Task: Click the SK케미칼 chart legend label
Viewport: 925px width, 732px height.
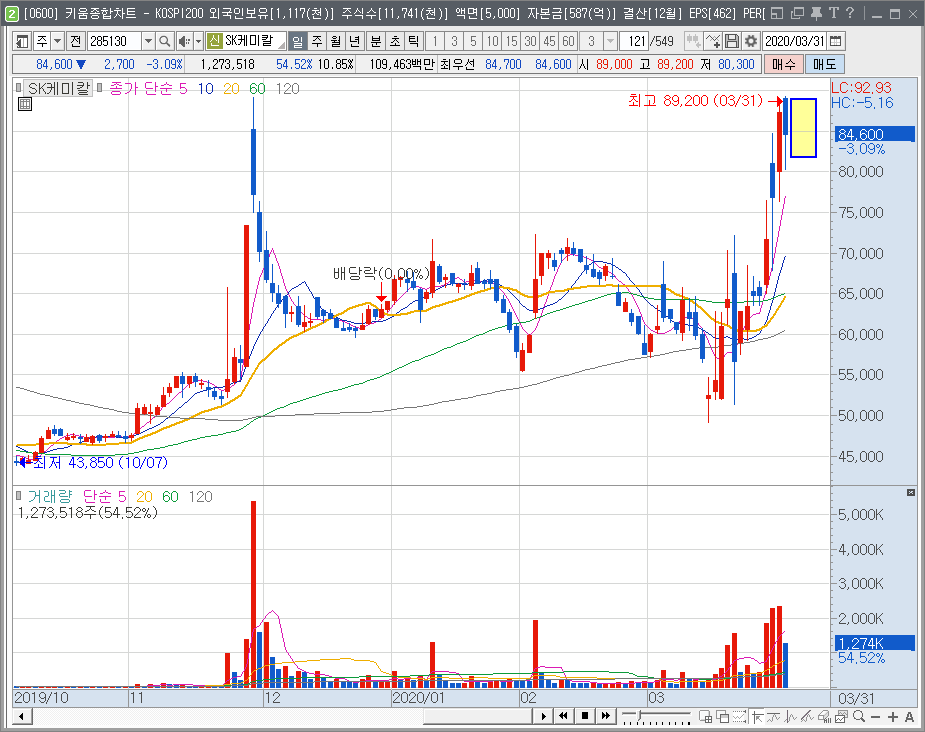Action: 58,88
